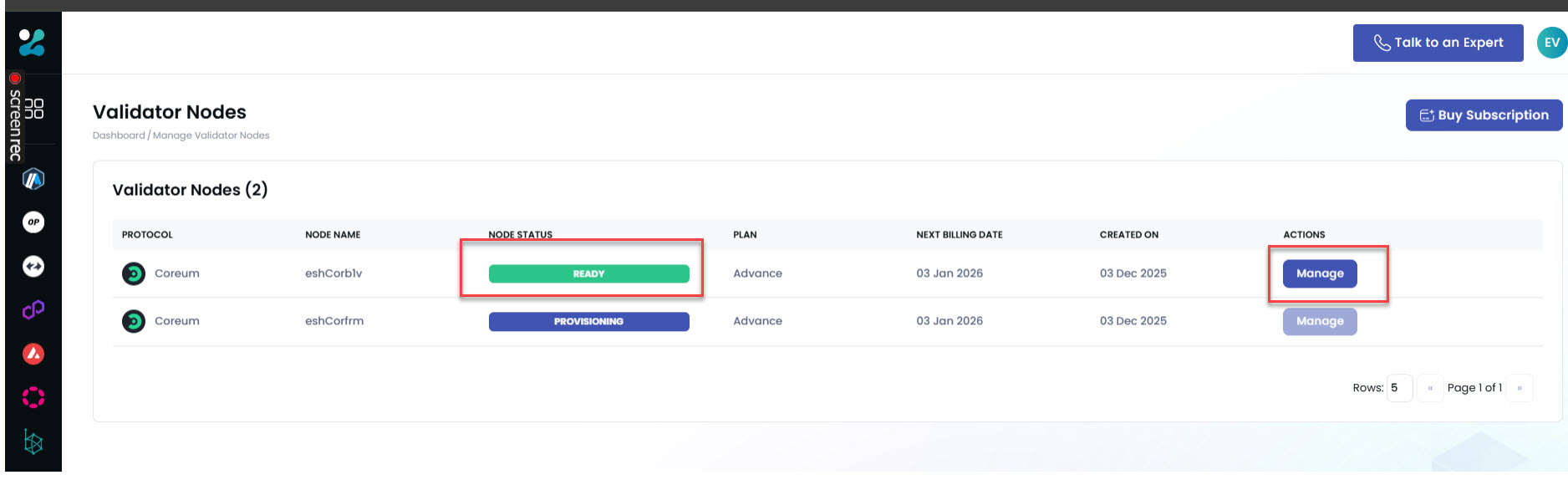Screen dimensions: 1568x480
Task: Open the Avalanche red sidebar icon
Action: pyautogui.click(x=33, y=354)
